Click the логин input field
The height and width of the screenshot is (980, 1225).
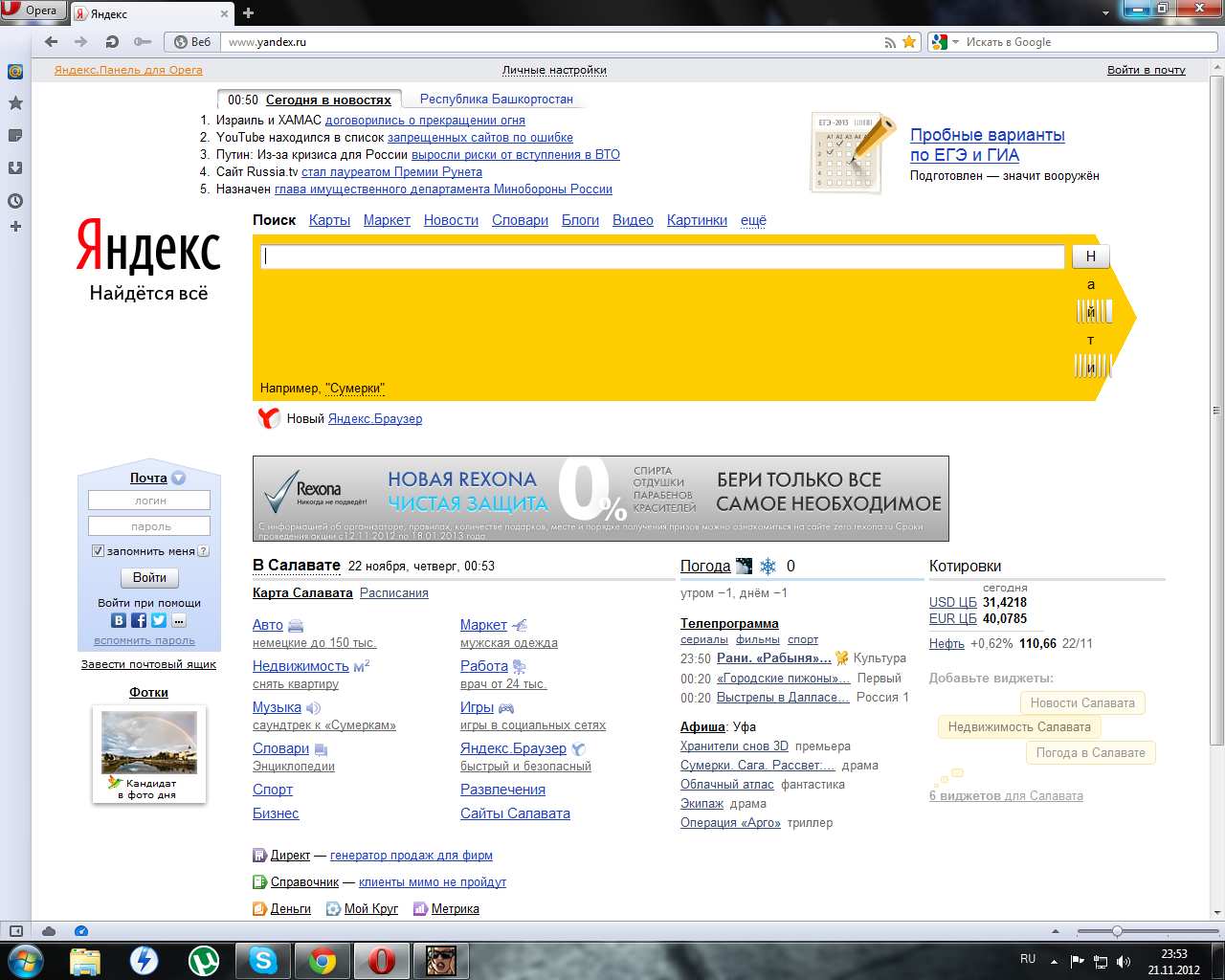[149, 501]
